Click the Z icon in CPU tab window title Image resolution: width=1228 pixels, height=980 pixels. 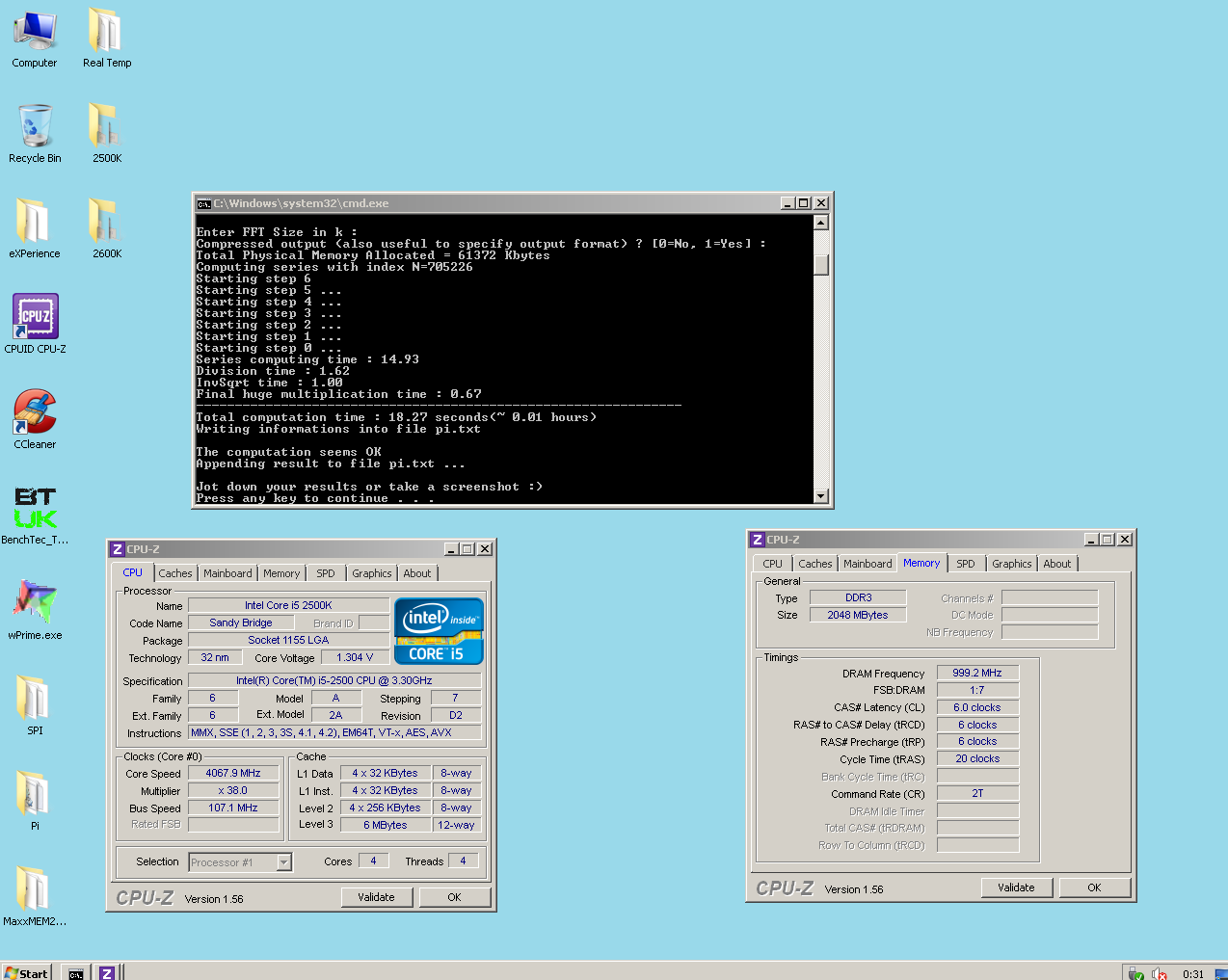tap(118, 549)
